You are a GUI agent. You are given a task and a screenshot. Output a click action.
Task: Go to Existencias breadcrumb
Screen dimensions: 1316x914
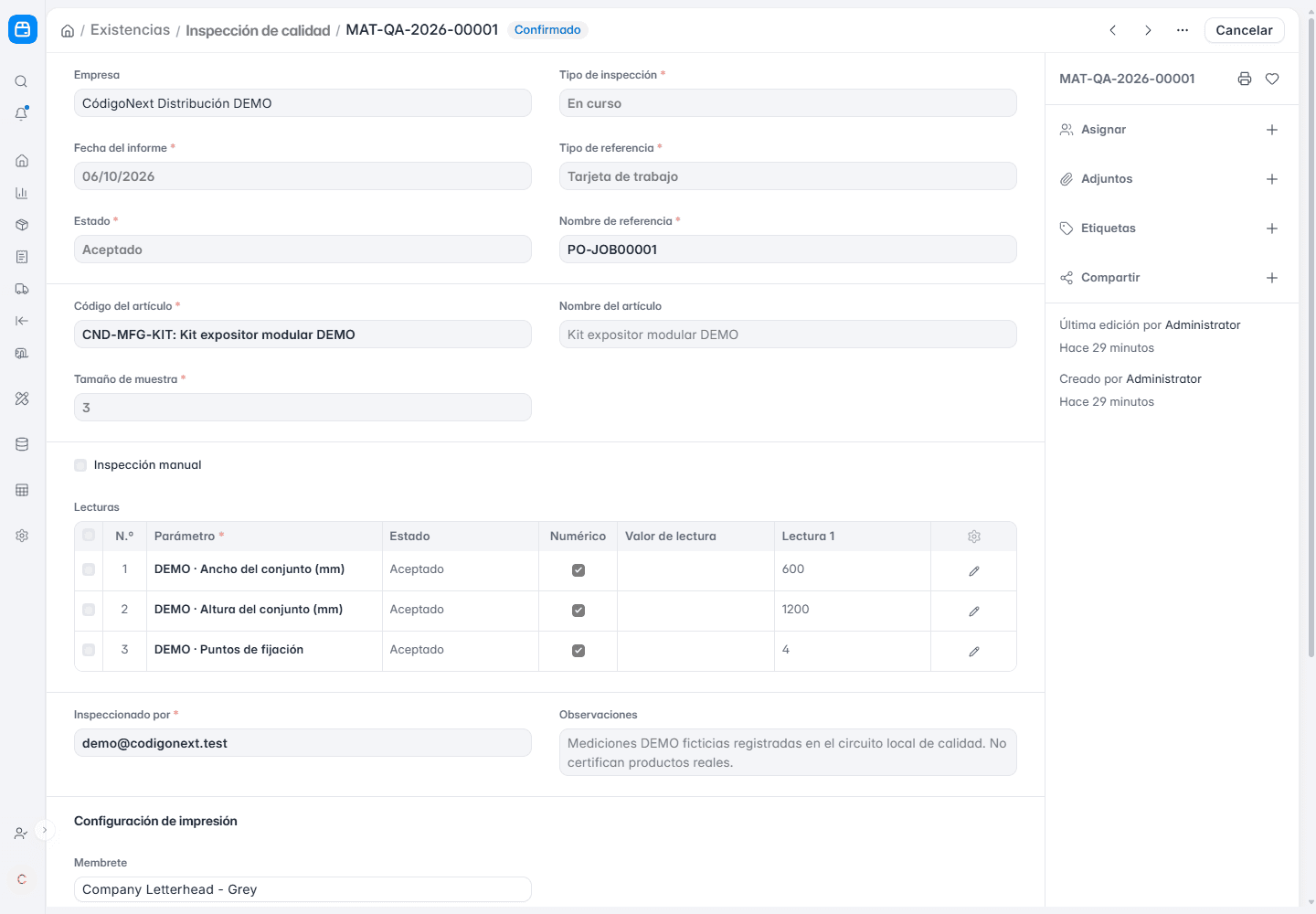point(130,30)
